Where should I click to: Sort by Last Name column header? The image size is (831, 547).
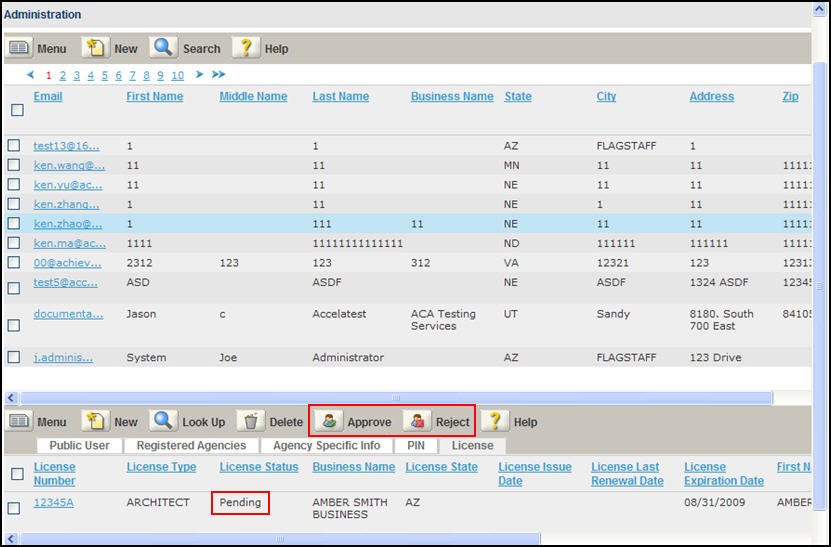[x=340, y=97]
